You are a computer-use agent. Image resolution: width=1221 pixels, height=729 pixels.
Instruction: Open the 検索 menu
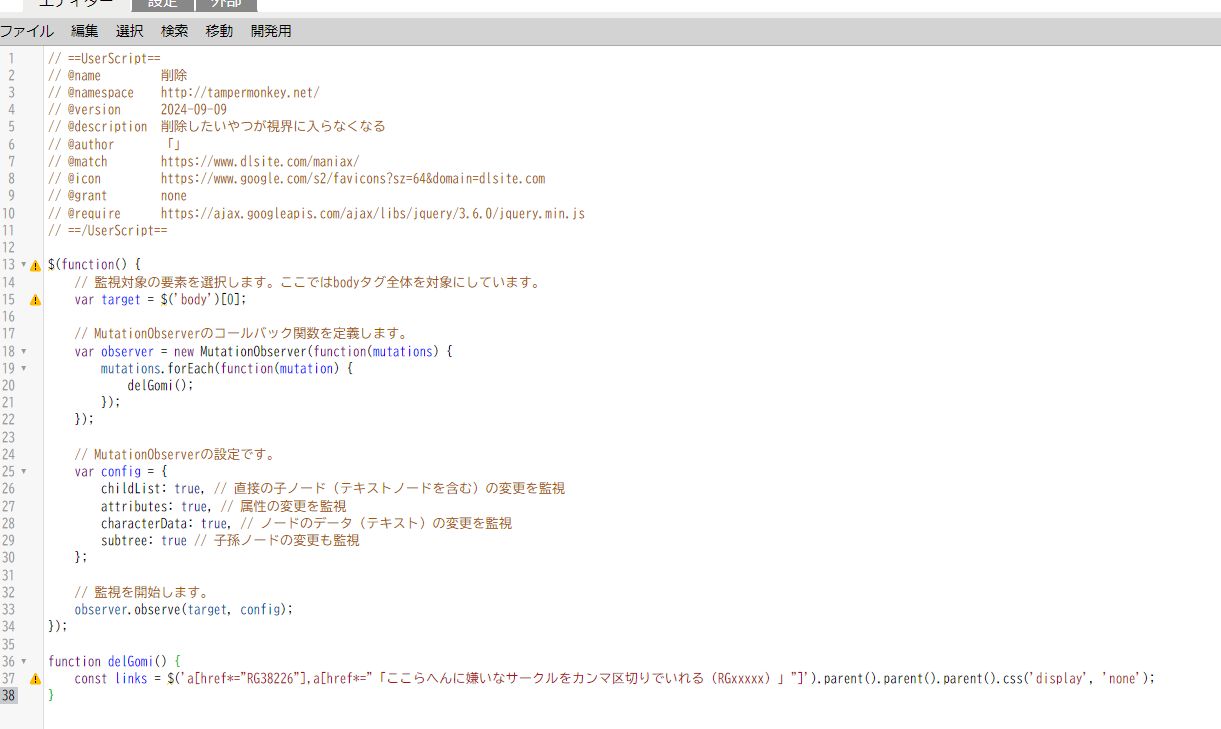pyautogui.click(x=174, y=31)
